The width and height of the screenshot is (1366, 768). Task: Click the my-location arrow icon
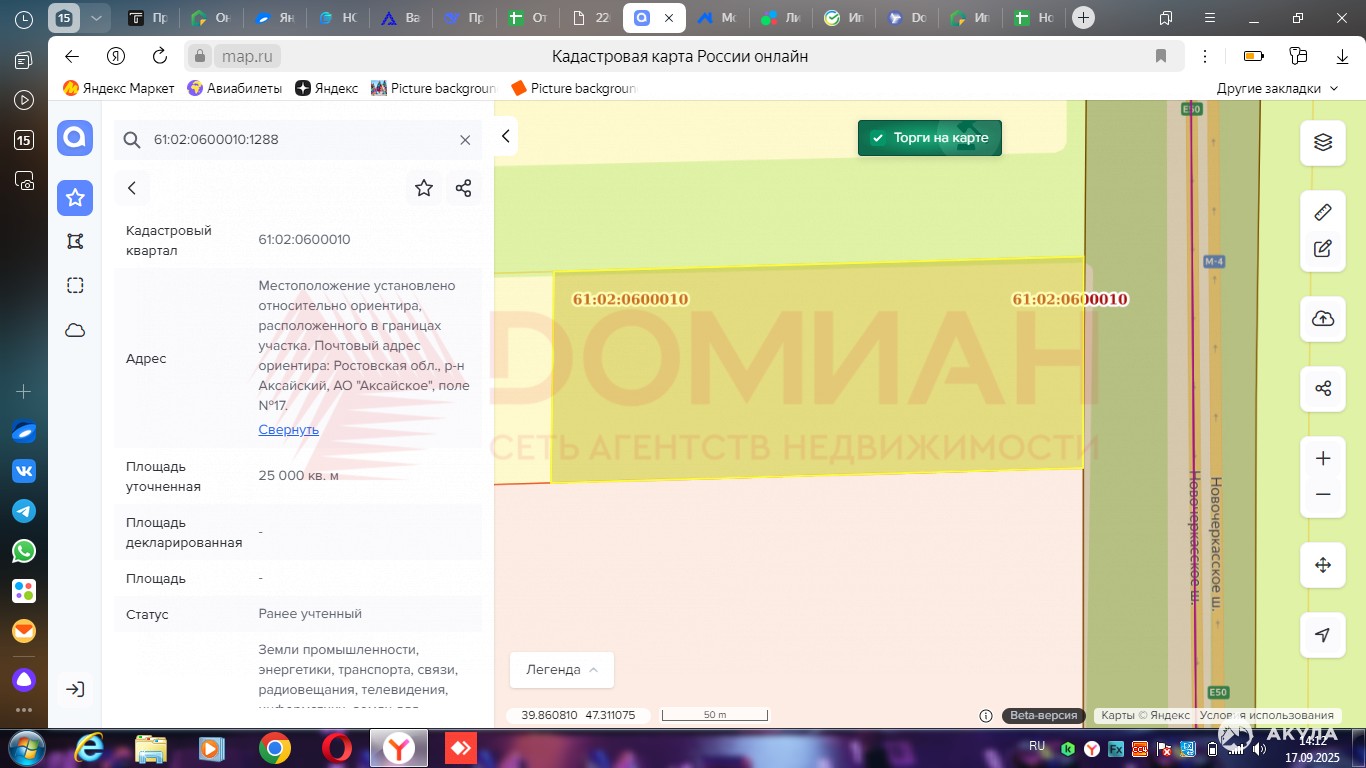1322,635
